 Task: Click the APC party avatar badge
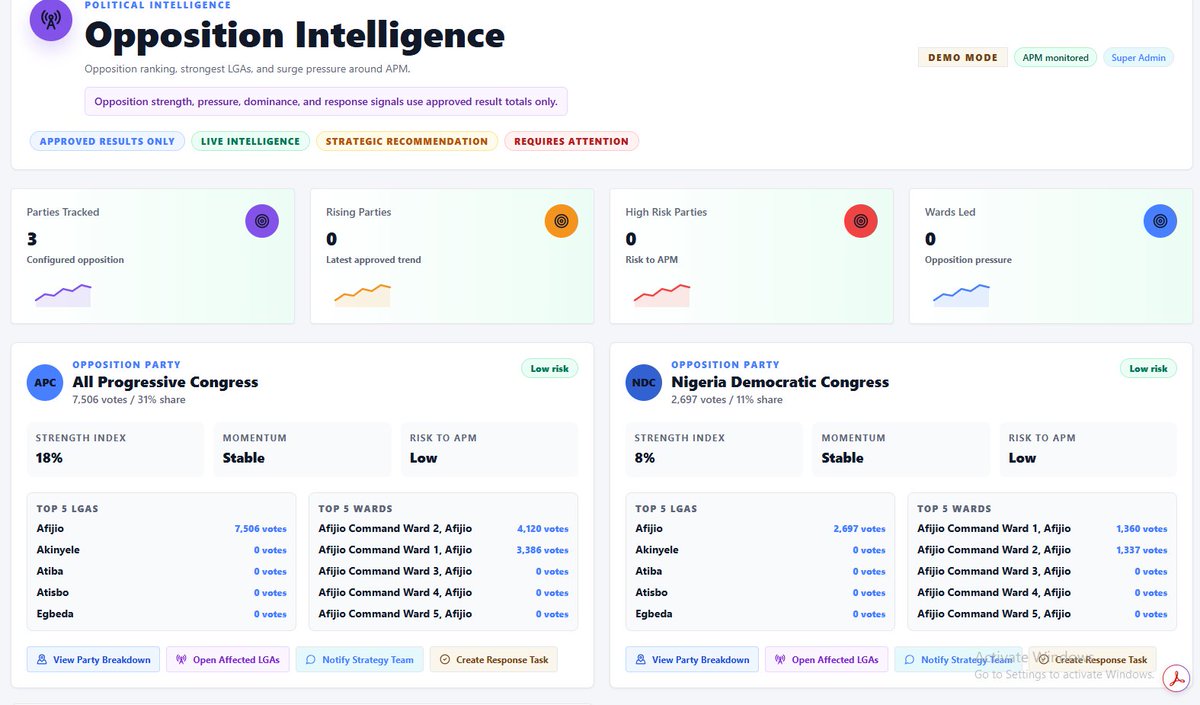tap(45, 382)
